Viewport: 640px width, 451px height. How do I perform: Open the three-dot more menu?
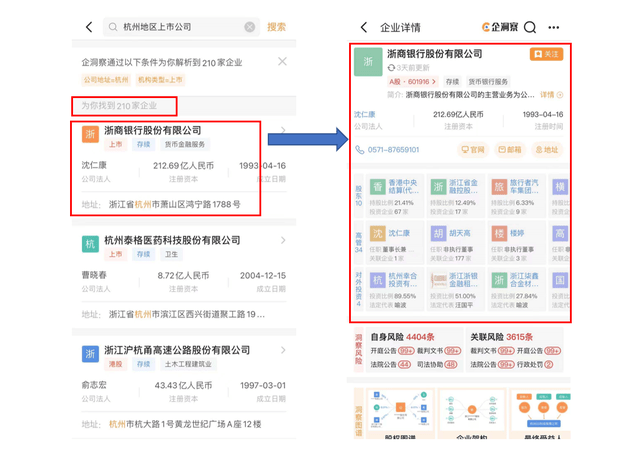coord(553,27)
